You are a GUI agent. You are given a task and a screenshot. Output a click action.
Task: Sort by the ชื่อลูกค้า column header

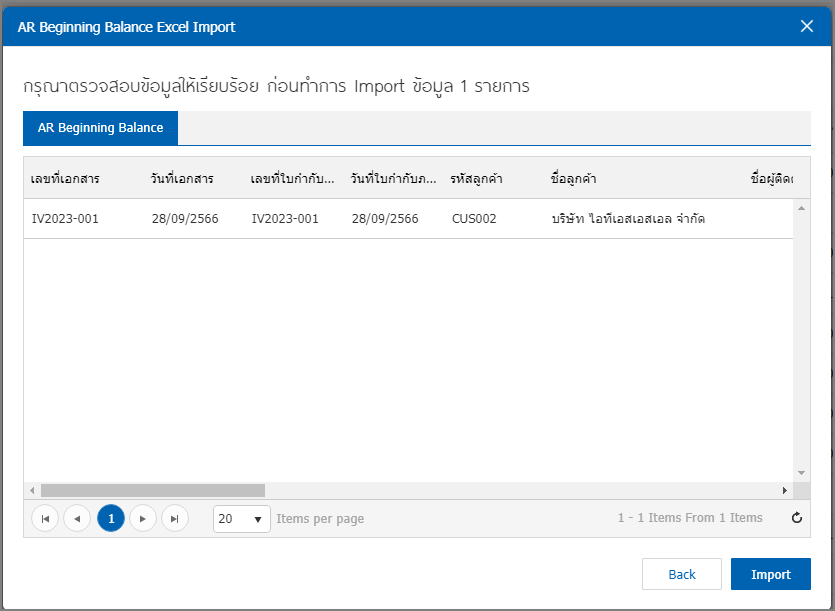(573, 178)
